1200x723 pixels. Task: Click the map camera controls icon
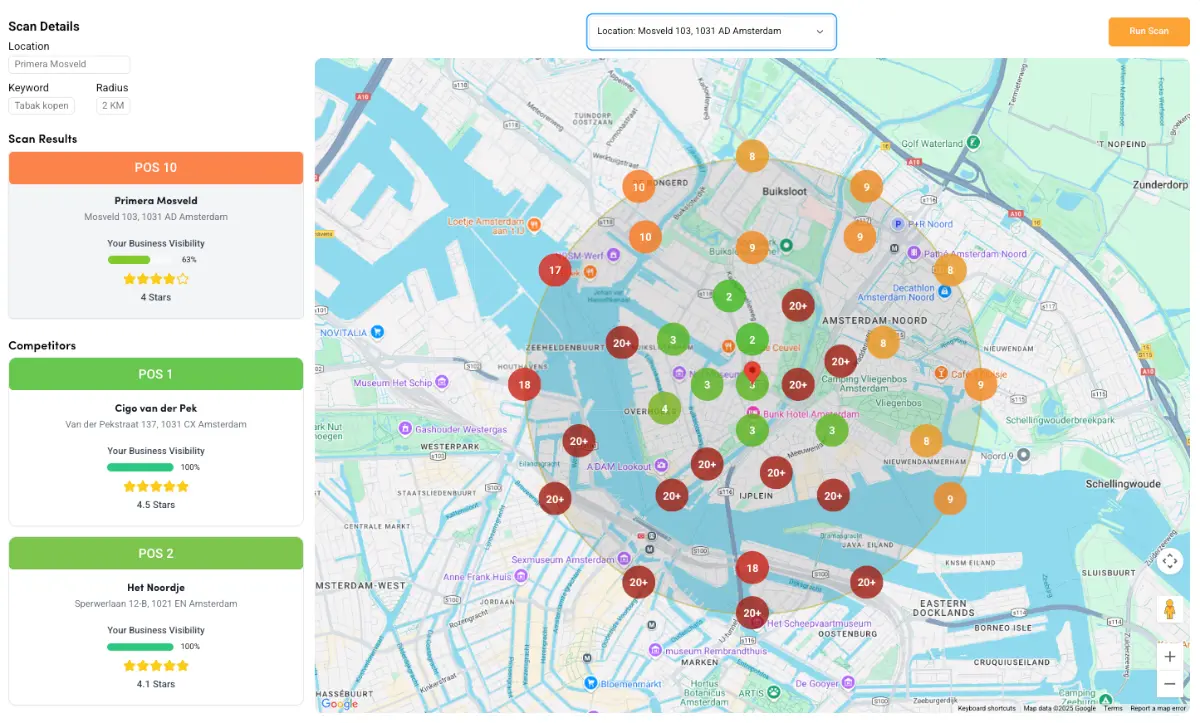(1170, 561)
